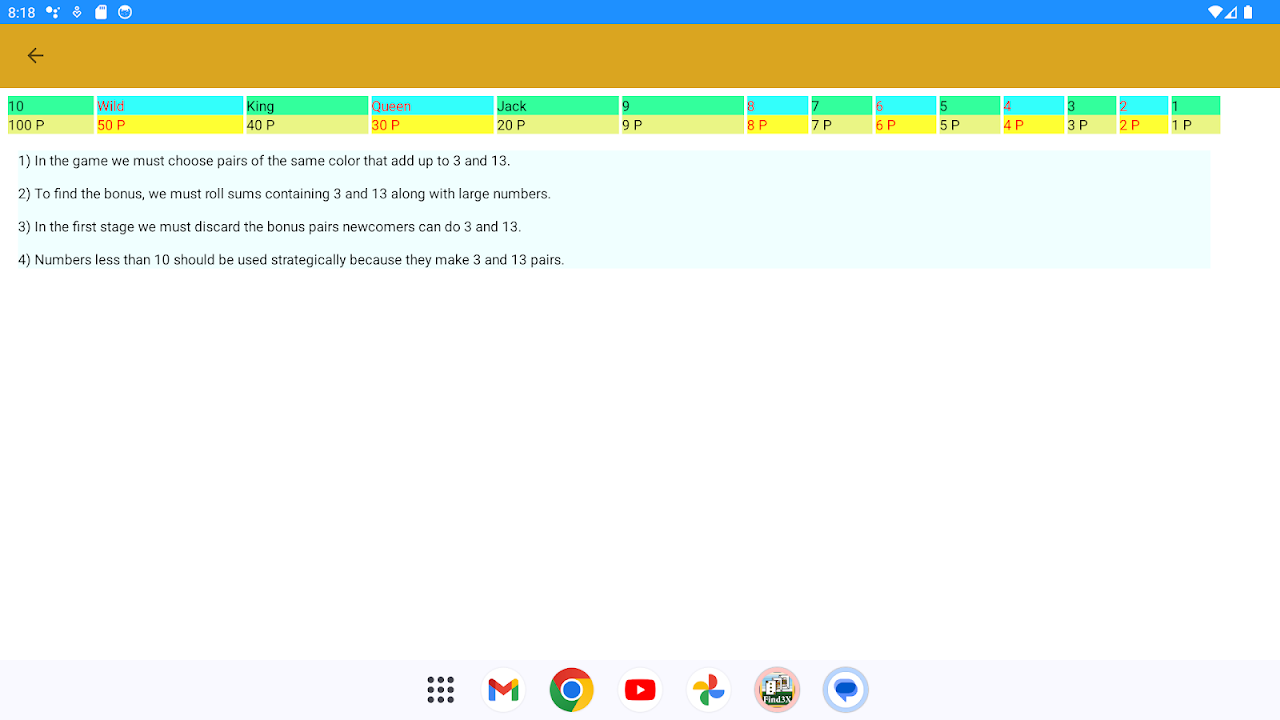Tap the back arrow icon

click(36, 56)
